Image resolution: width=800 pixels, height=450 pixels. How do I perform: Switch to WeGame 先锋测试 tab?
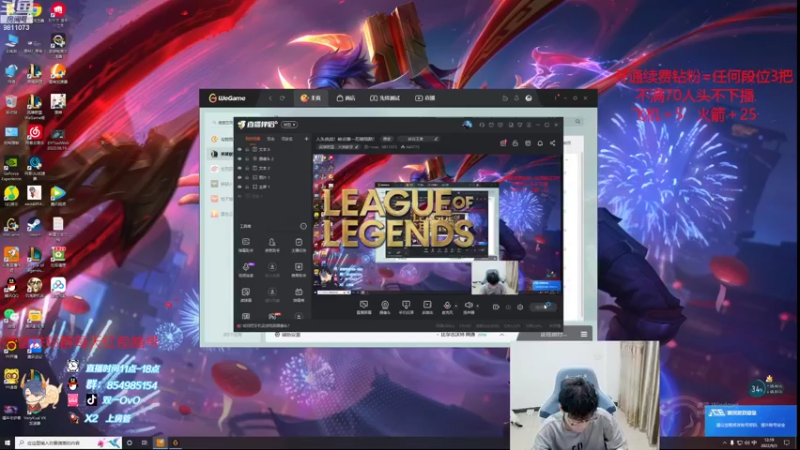(x=385, y=98)
